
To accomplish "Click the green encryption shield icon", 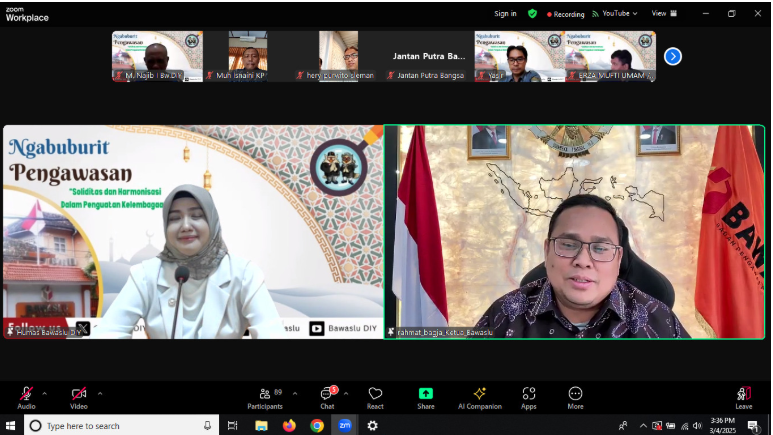I will (x=532, y=14).
